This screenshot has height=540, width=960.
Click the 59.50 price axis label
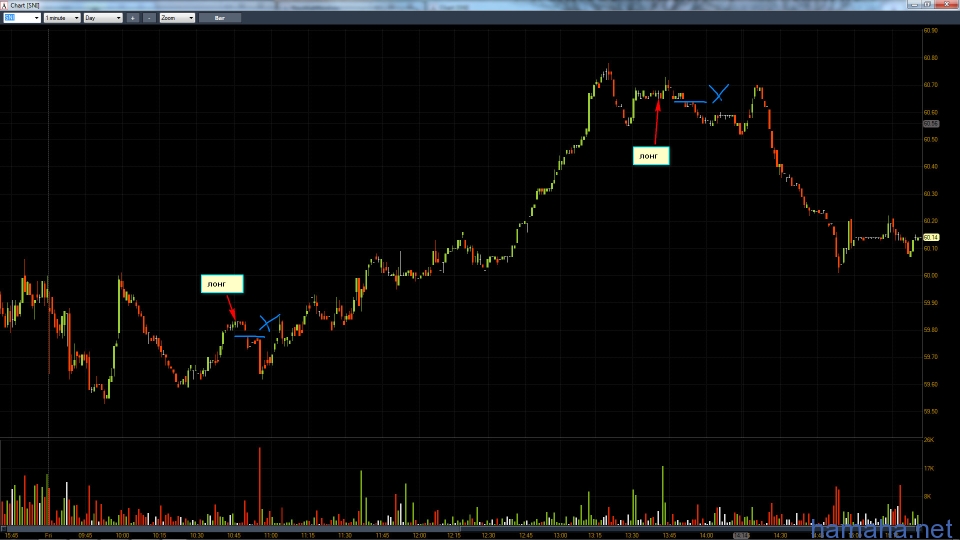coord(931,411)
